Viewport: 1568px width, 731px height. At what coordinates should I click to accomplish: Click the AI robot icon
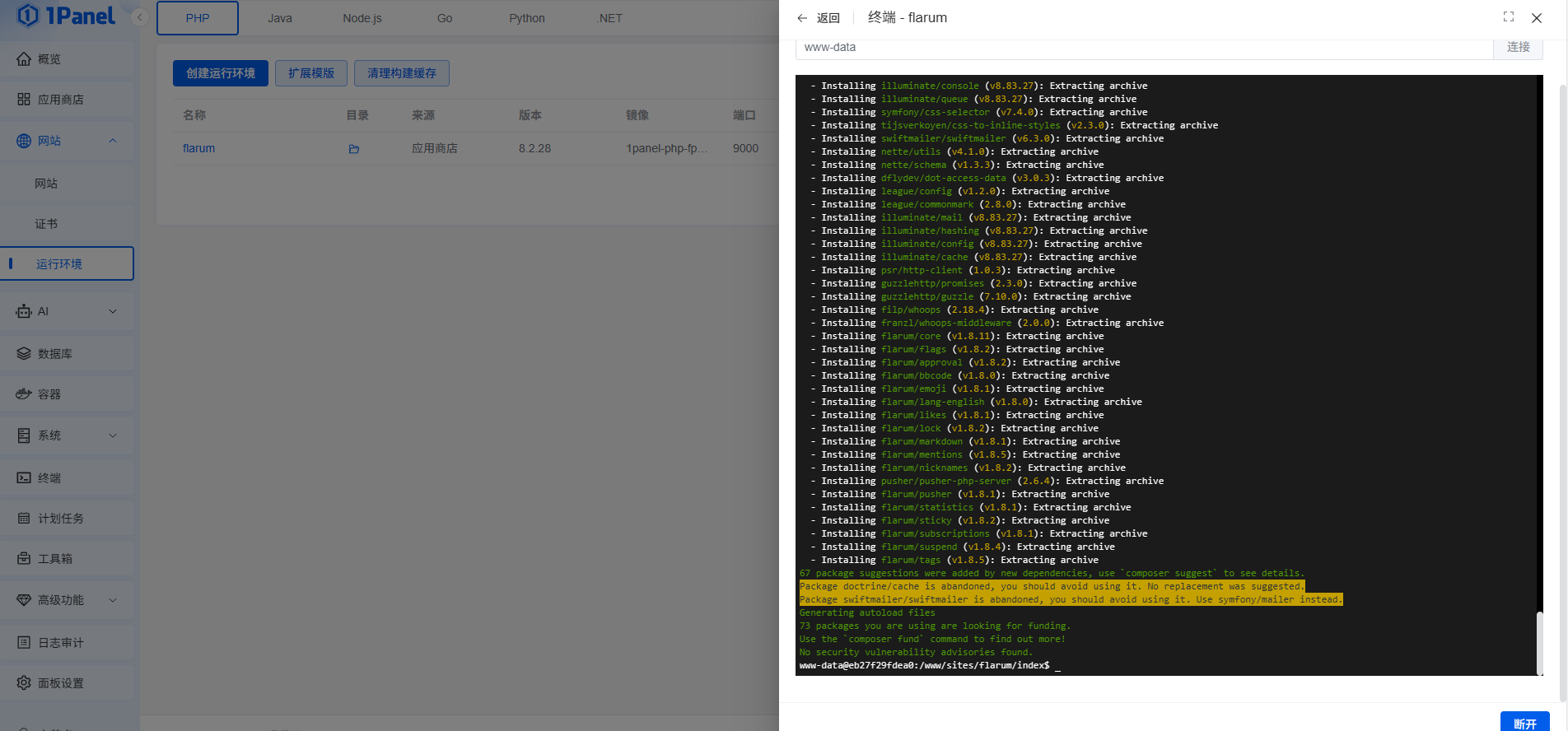(x=24, y=311)
